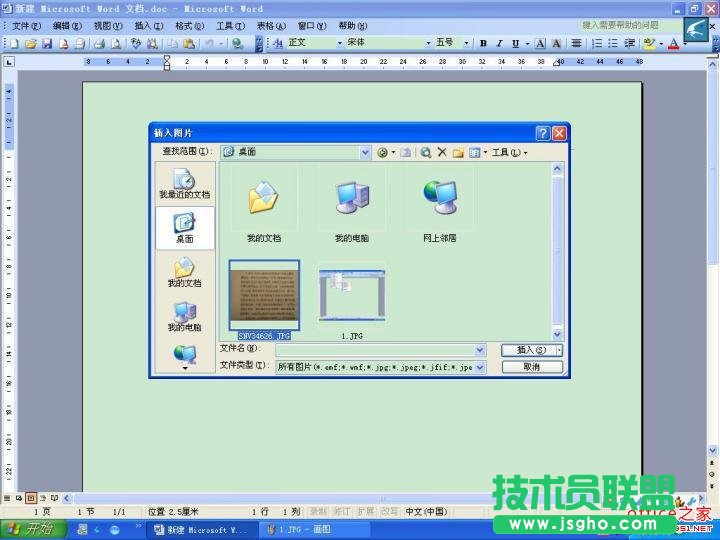Image resolution: width=720 pixels, height=540 pixels.
Task: Open the 五号 font size dropdown
Action: 466,43
